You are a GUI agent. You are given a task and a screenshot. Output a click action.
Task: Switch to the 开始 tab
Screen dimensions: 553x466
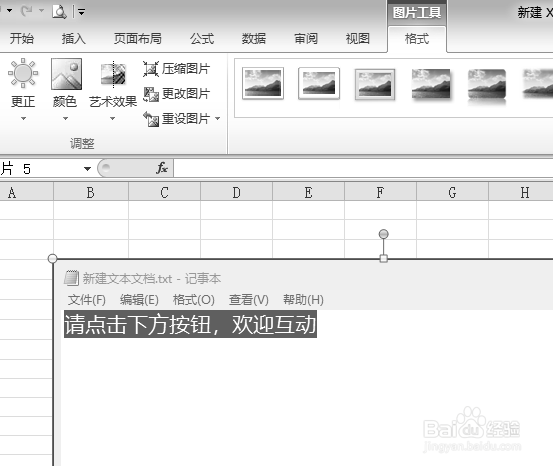[x=22, y=38]
